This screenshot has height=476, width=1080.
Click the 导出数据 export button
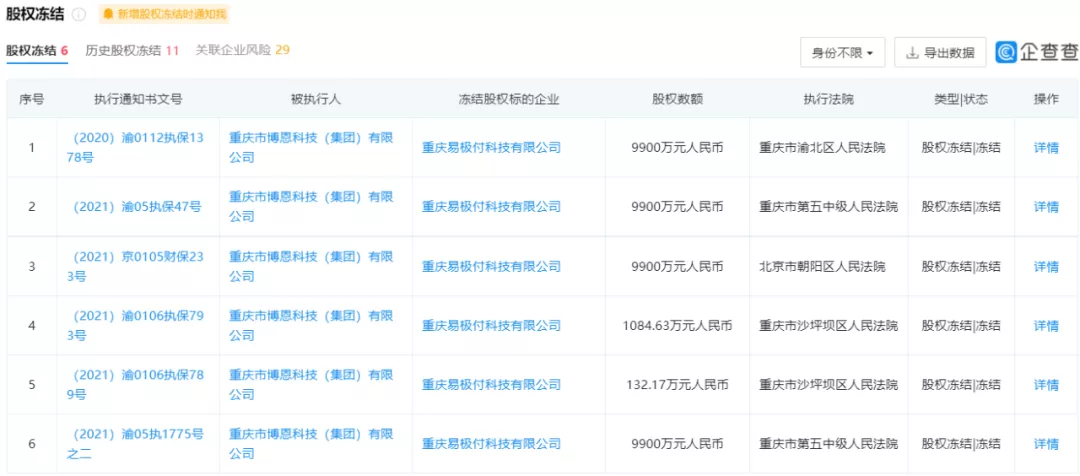pyautogui.click(x=940, y=52)
